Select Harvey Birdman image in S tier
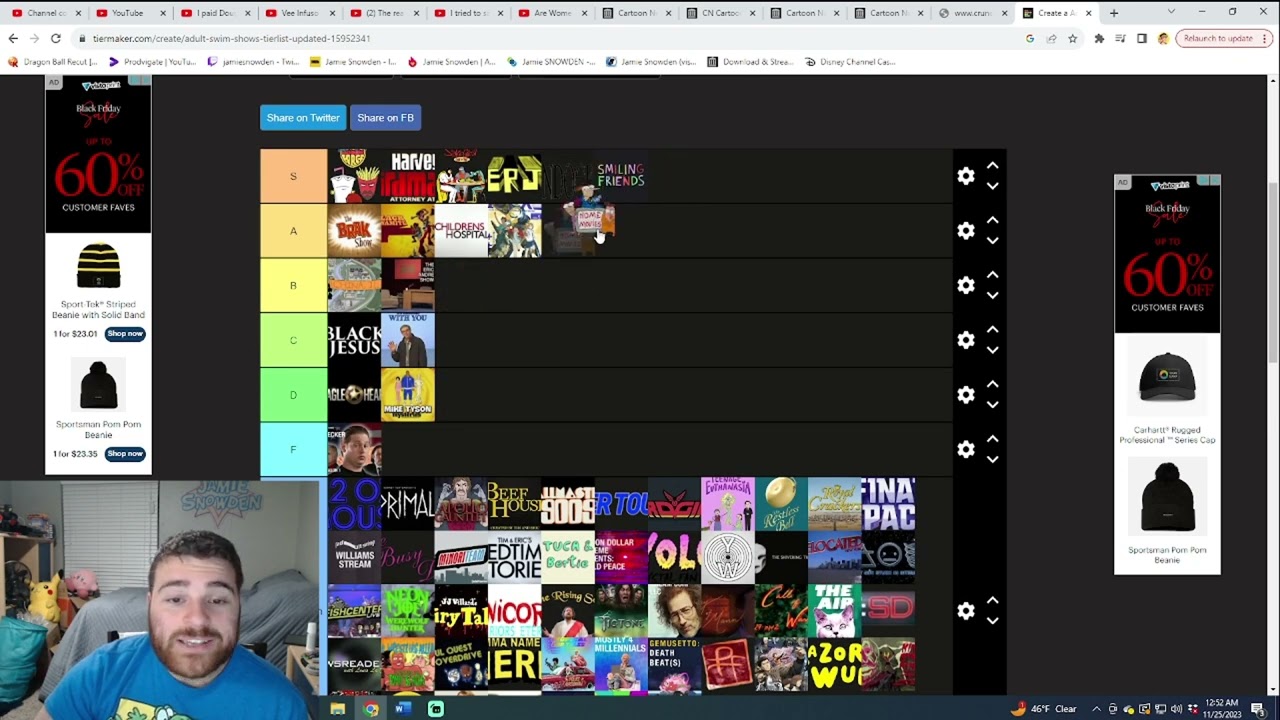This screenshot has height=720, width=1280. 408,176
